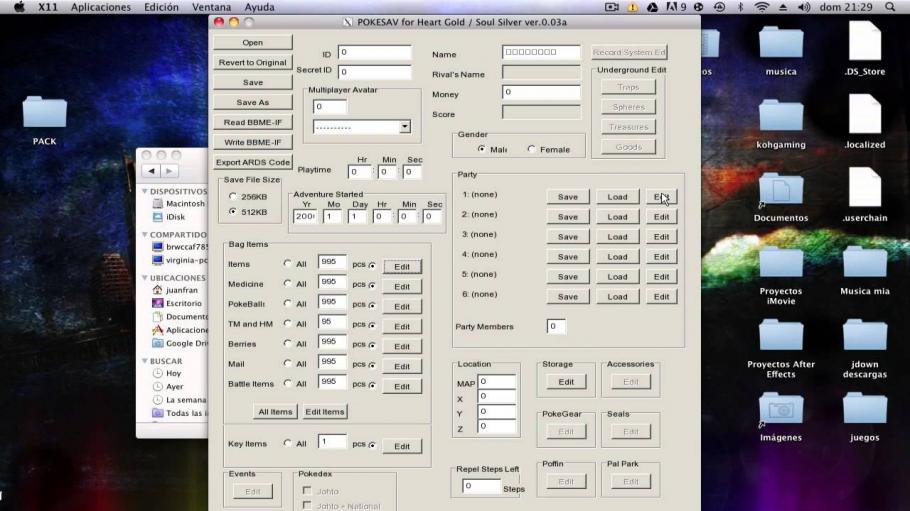Image resolution: width=910 pixels, height=511 pixels.
Task: Click All Items button
Action: coord(275,412)
